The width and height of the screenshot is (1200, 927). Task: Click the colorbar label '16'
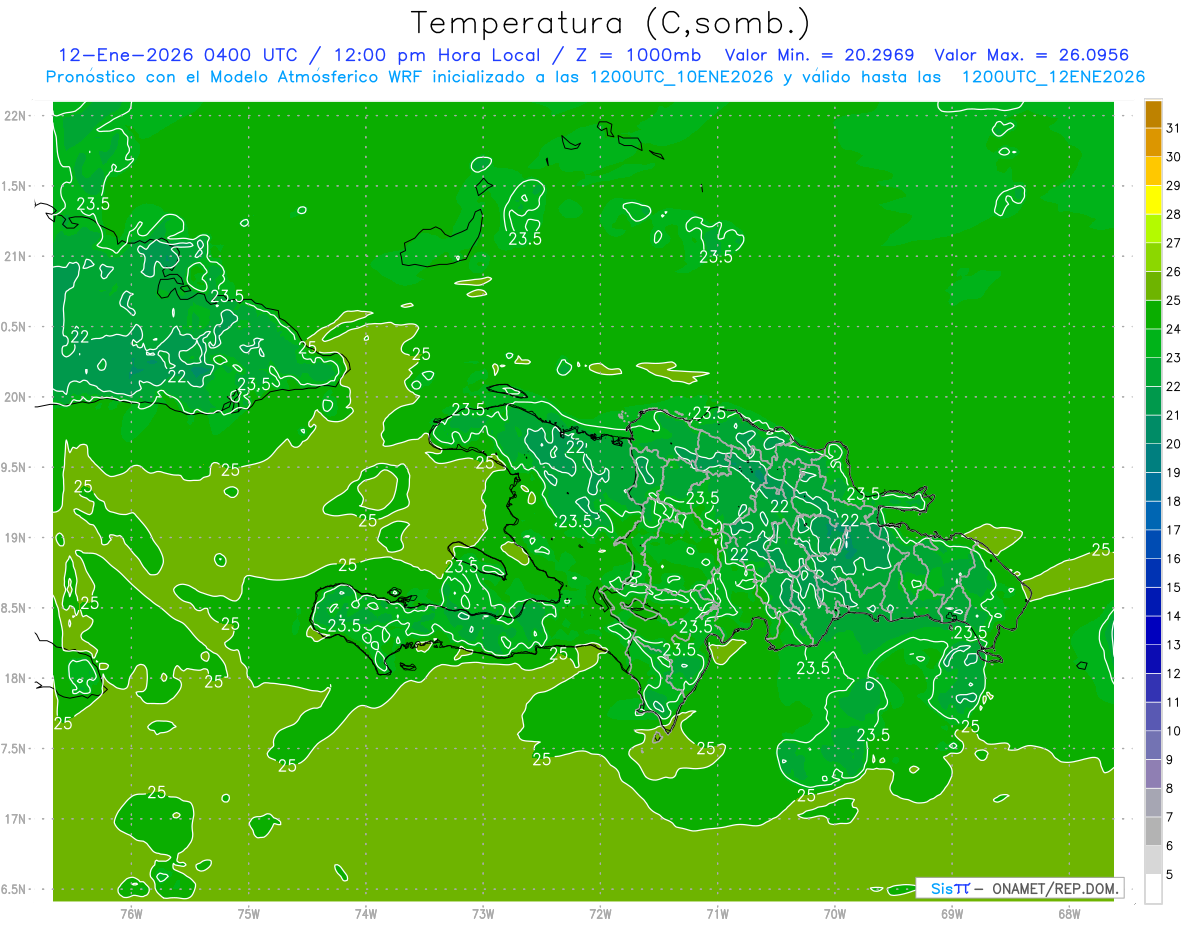(1174, 559)
